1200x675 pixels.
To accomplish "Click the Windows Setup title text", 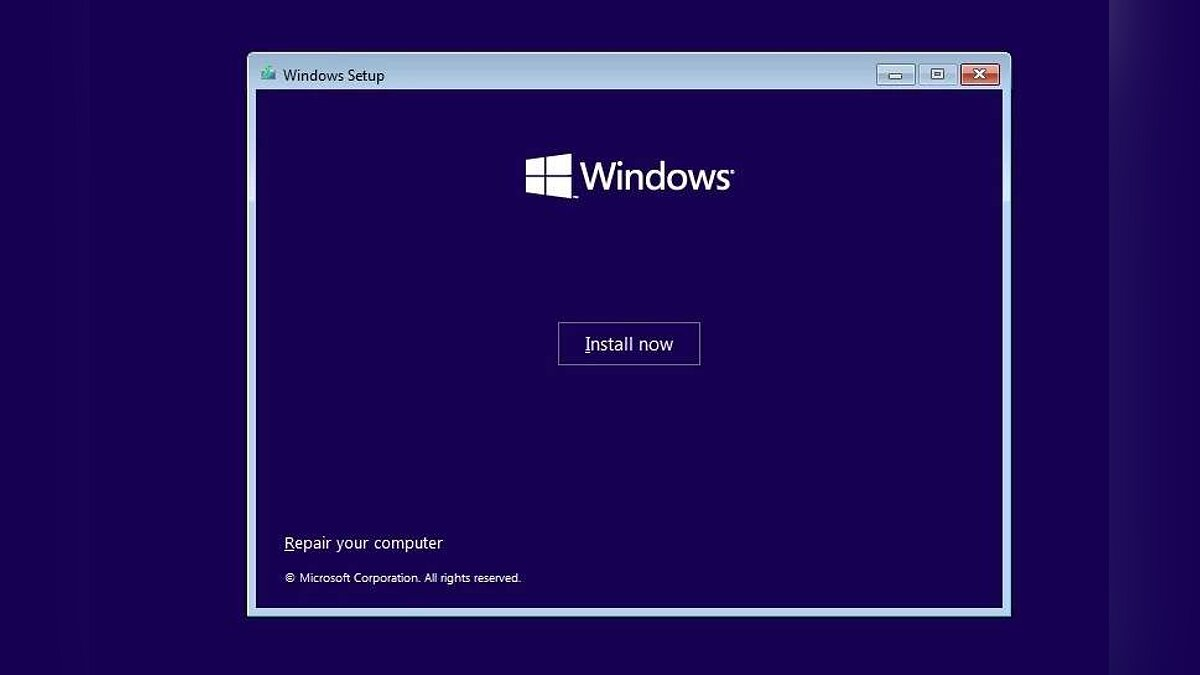I will (x=334, y=75).
